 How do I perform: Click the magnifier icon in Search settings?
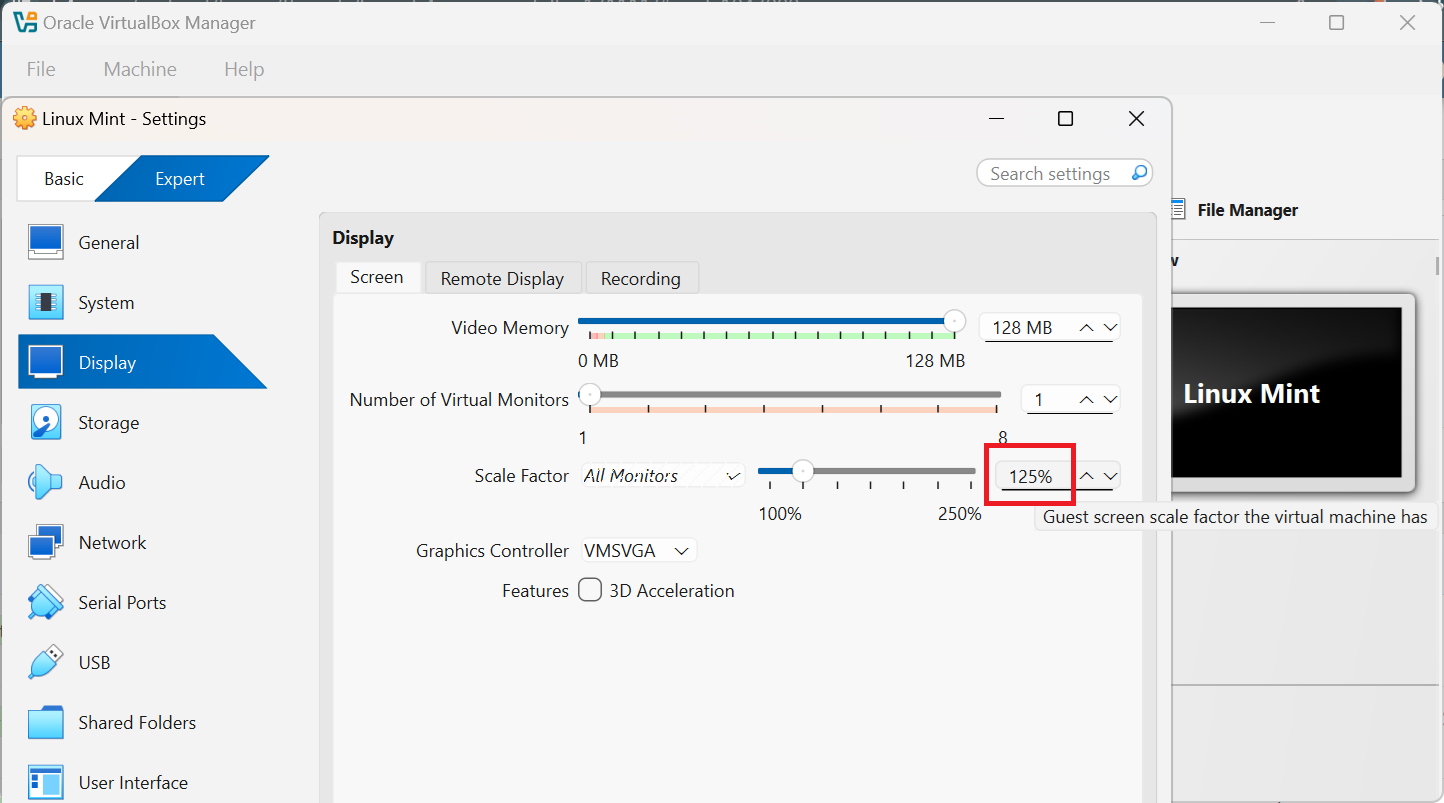tap(1139, 173)
